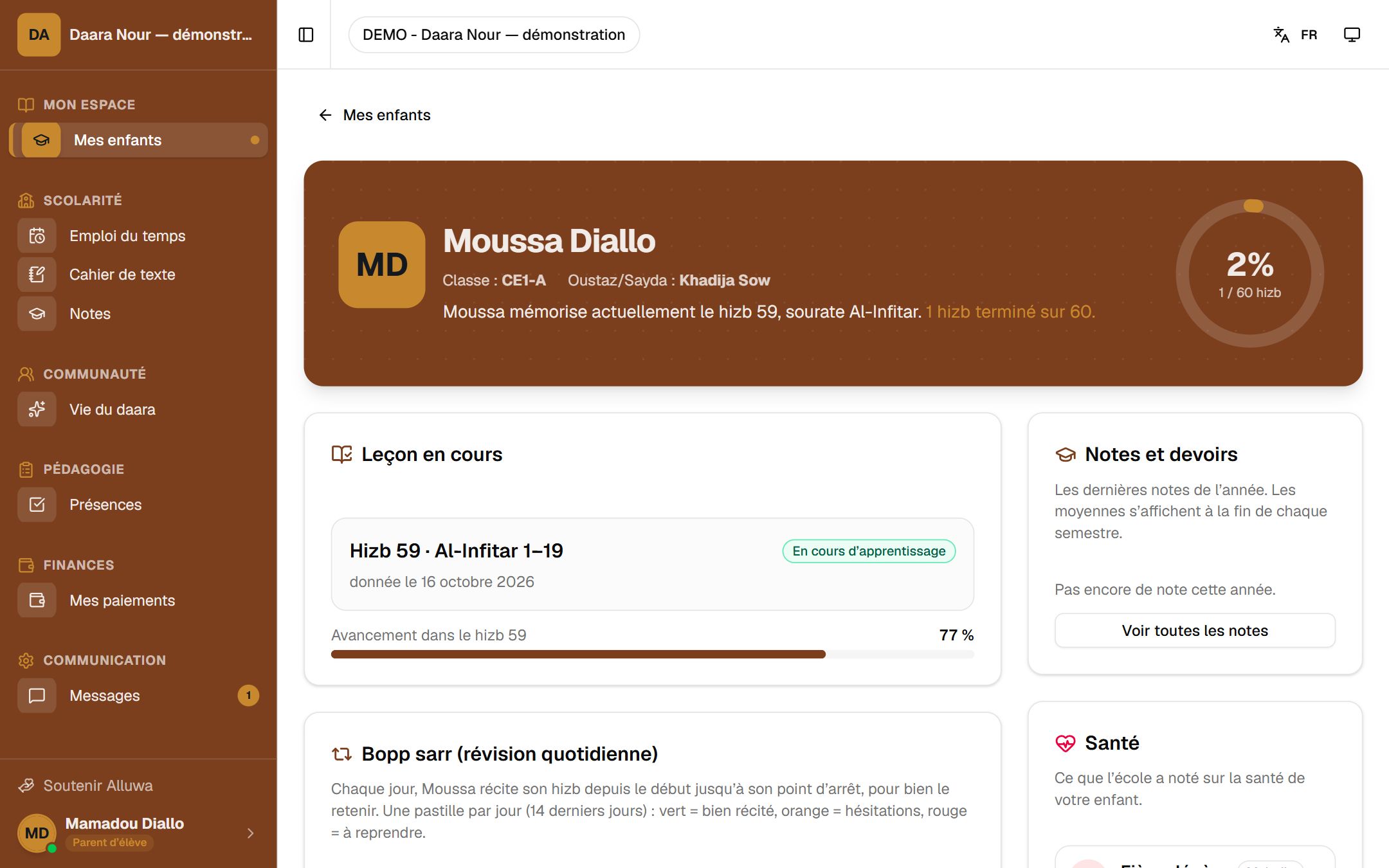Click the back arrow beside Mes enfants
Viewport: 1389px width, 868px height.
[x=325, y=115]
